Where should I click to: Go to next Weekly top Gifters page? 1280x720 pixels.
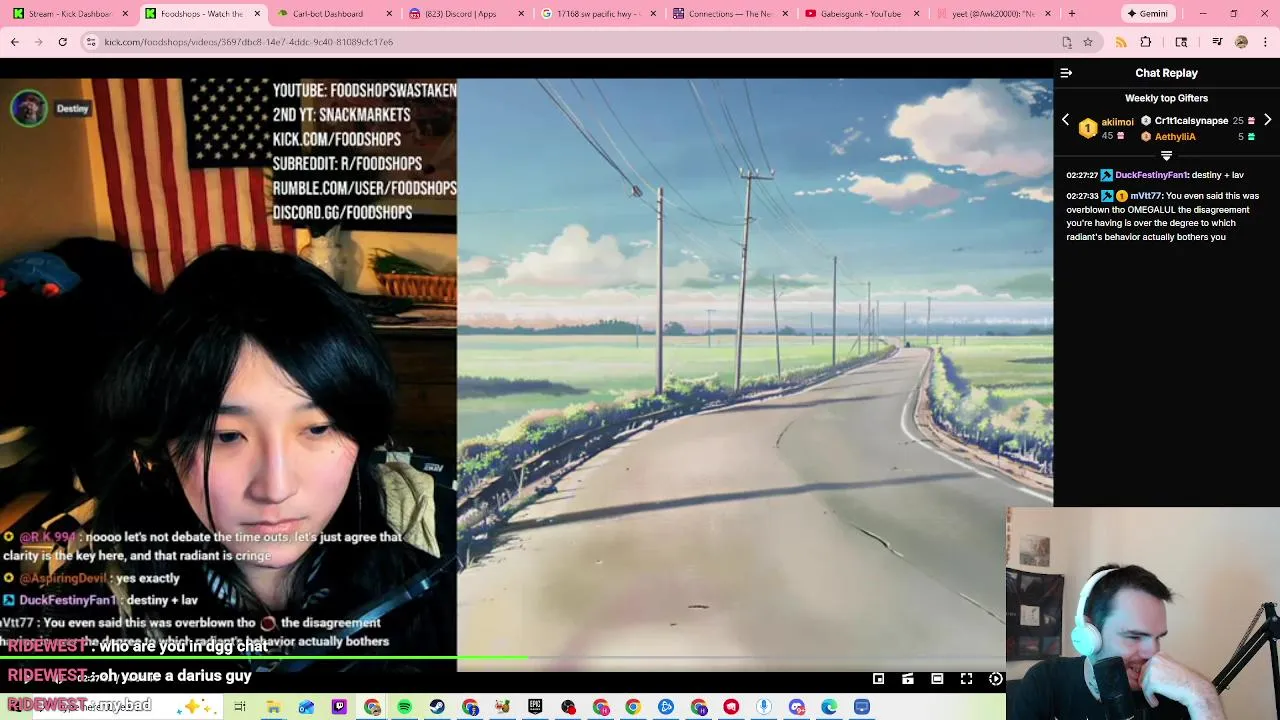click(x=1267, y=120)
